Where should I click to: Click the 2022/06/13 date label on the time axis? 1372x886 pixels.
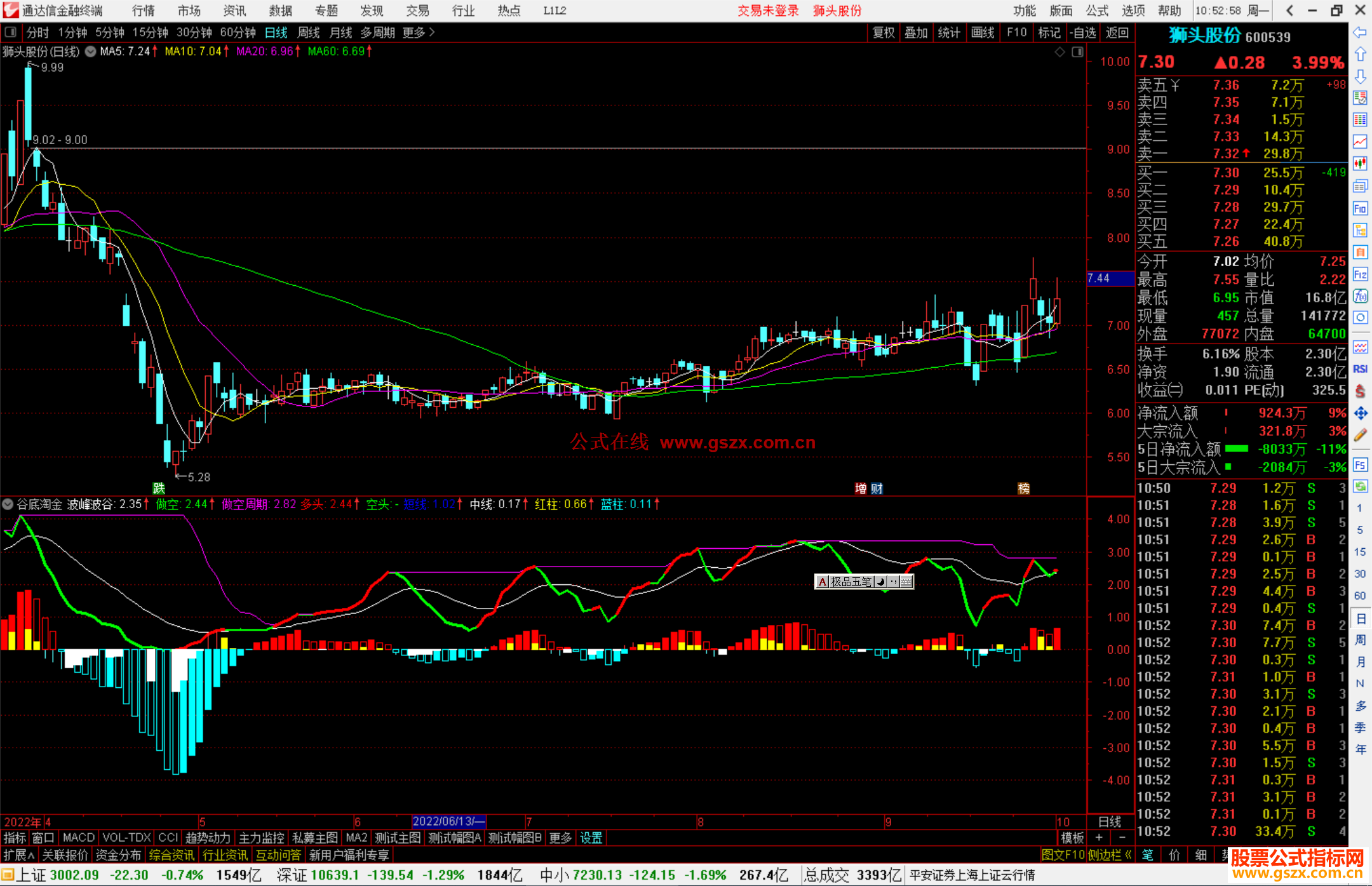coord(449,822)
